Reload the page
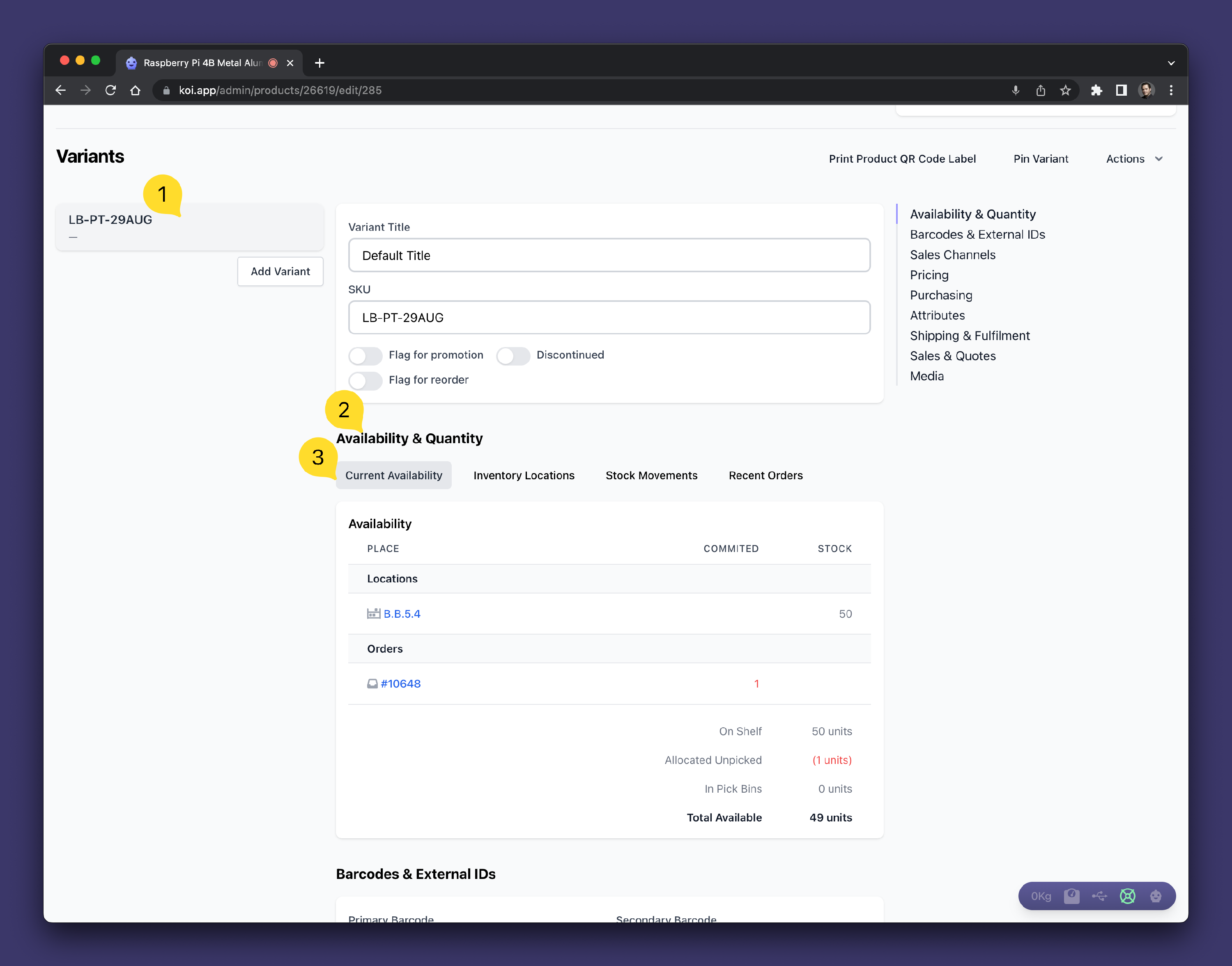The image size is (1232, 966). pos(111,90)
